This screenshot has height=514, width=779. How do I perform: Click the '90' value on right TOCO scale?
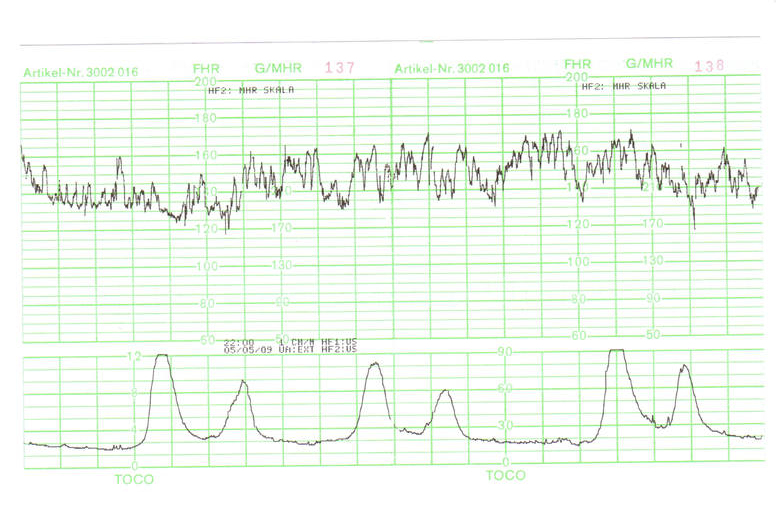[x=504, y=351]
